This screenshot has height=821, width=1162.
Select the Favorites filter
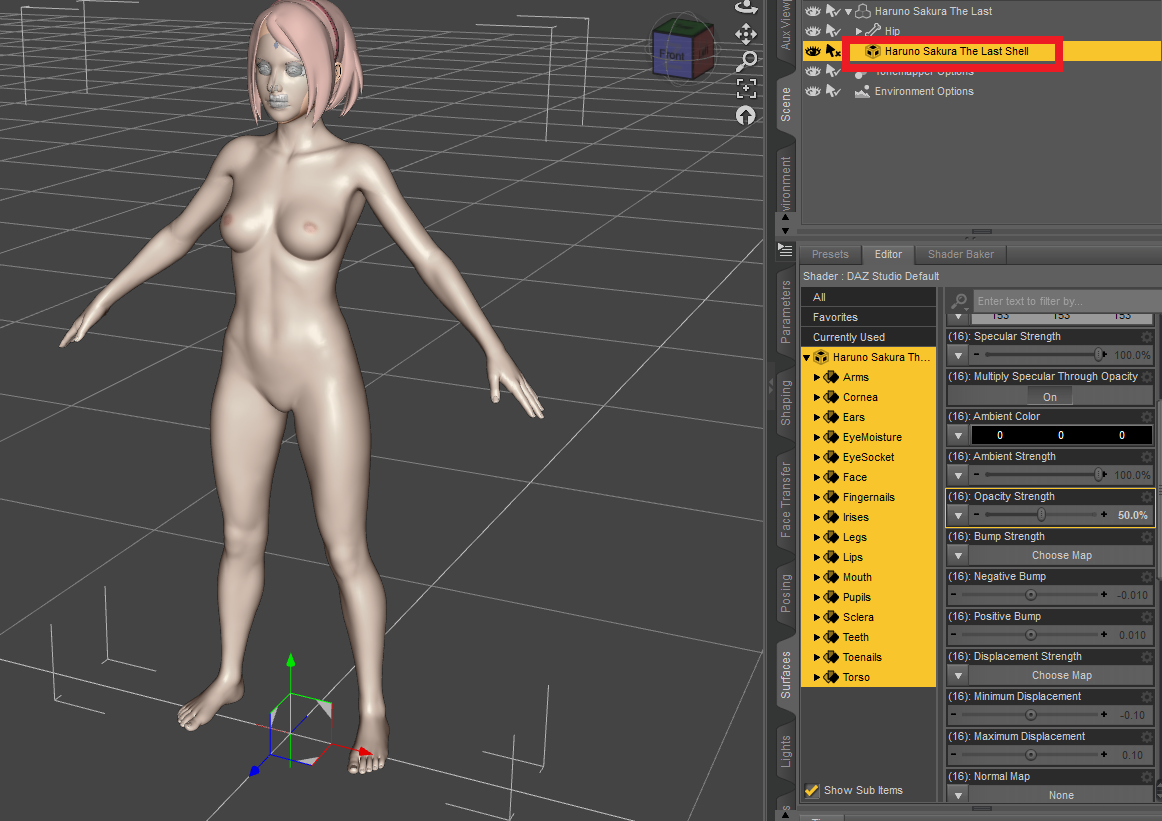869,316
